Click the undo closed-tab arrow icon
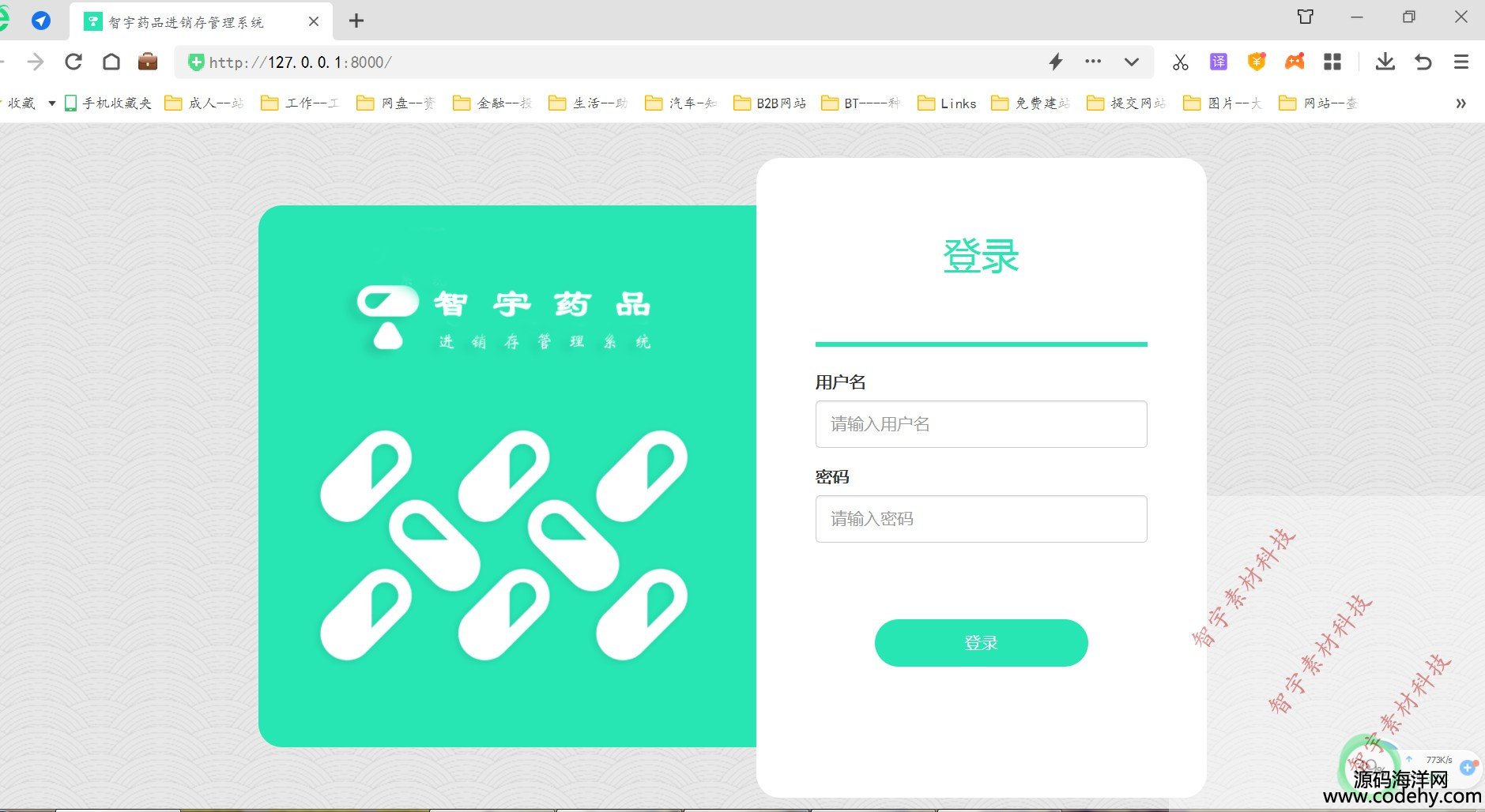 point(1423,62)
